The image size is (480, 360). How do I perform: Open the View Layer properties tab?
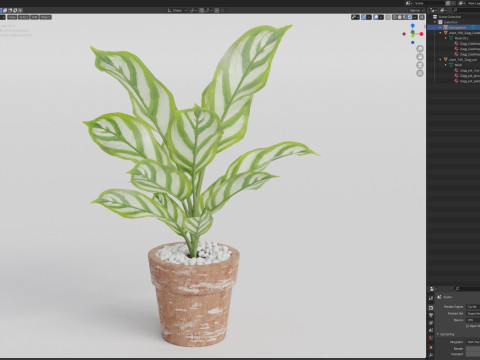click(x=431, y=323)
